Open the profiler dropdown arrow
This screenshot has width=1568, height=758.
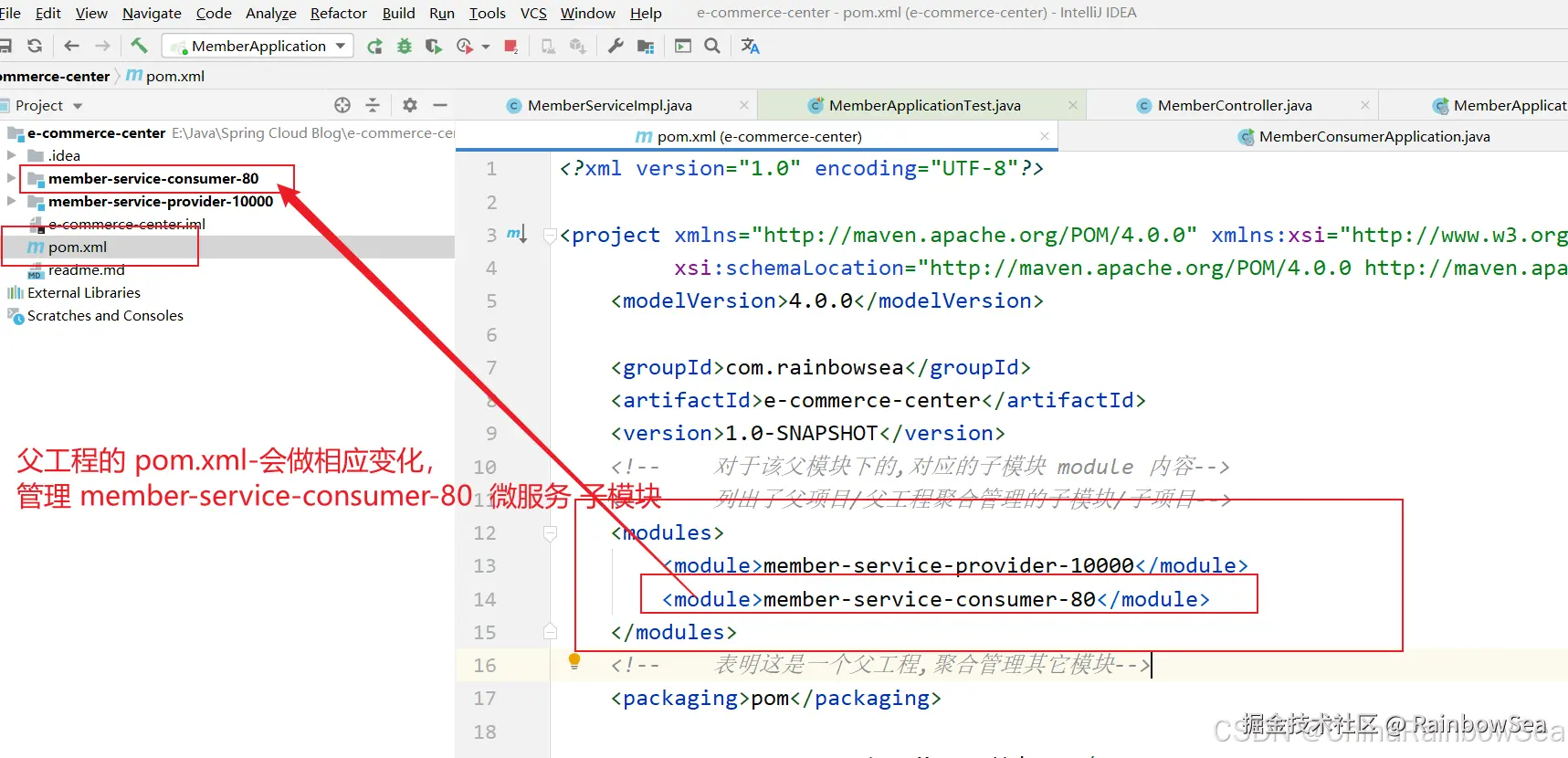pyautogui.click(x=486, y=47)
